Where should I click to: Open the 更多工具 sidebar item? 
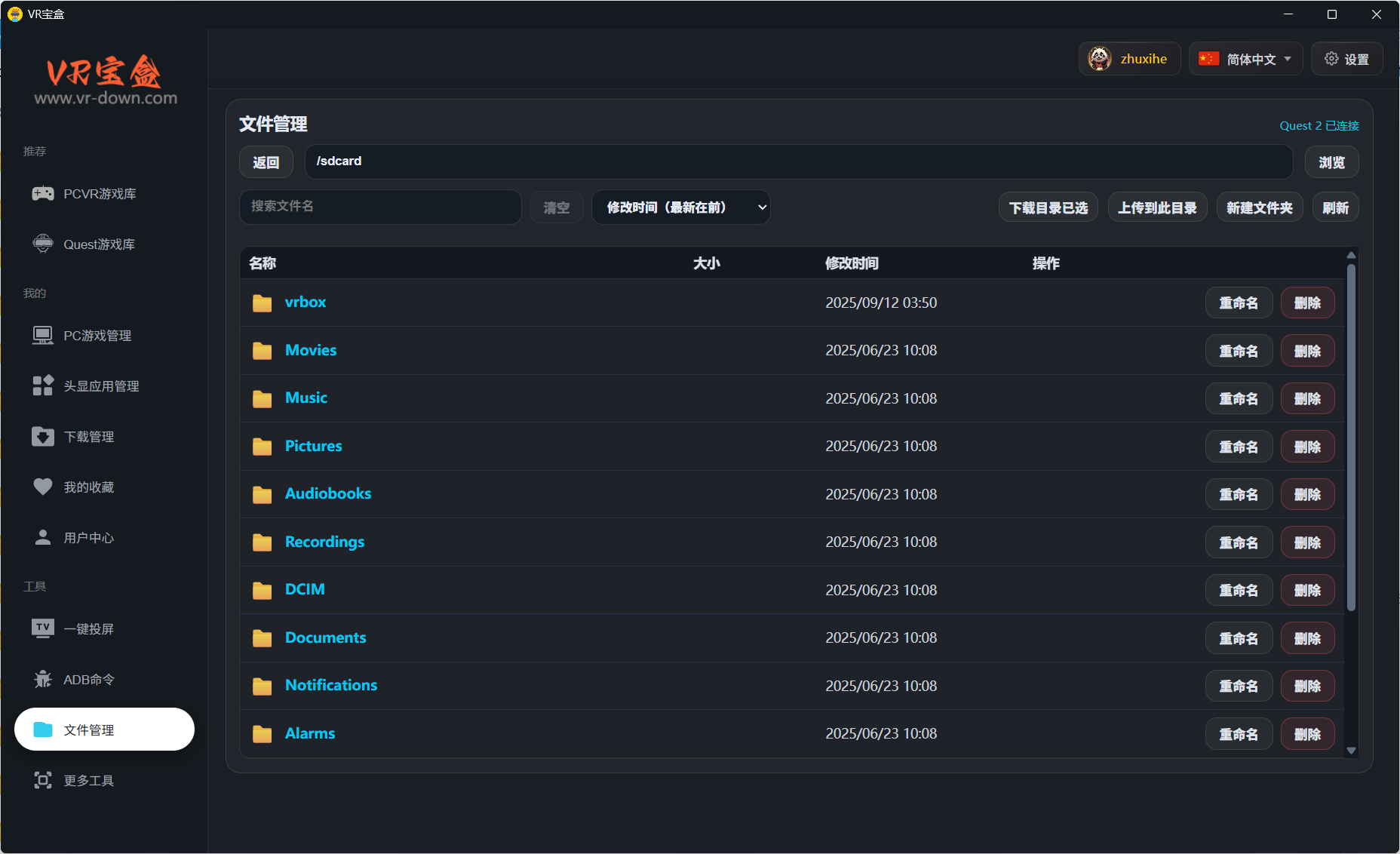[89, 780]
